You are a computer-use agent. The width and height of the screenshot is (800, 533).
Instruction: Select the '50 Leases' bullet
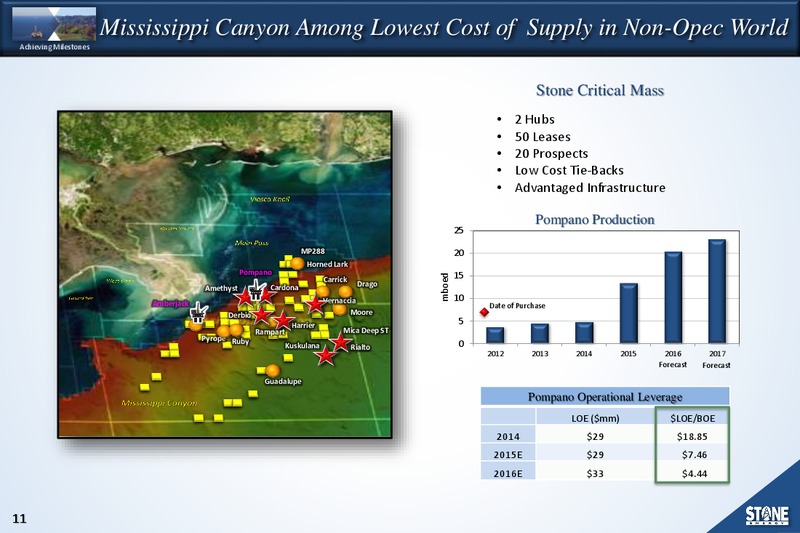(542, 137)
